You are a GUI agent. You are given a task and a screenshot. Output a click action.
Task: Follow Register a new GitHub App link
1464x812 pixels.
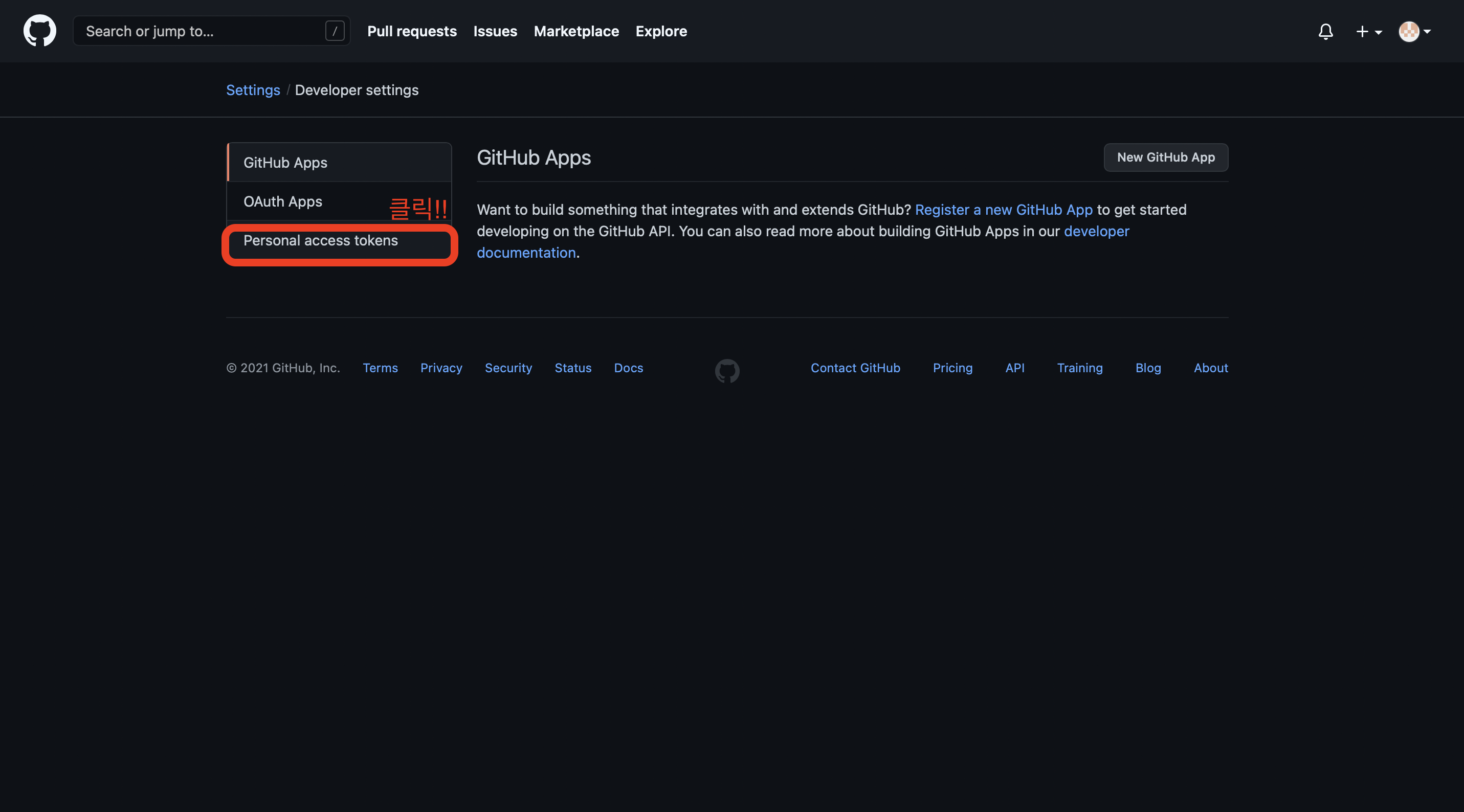coord(1003,210)
